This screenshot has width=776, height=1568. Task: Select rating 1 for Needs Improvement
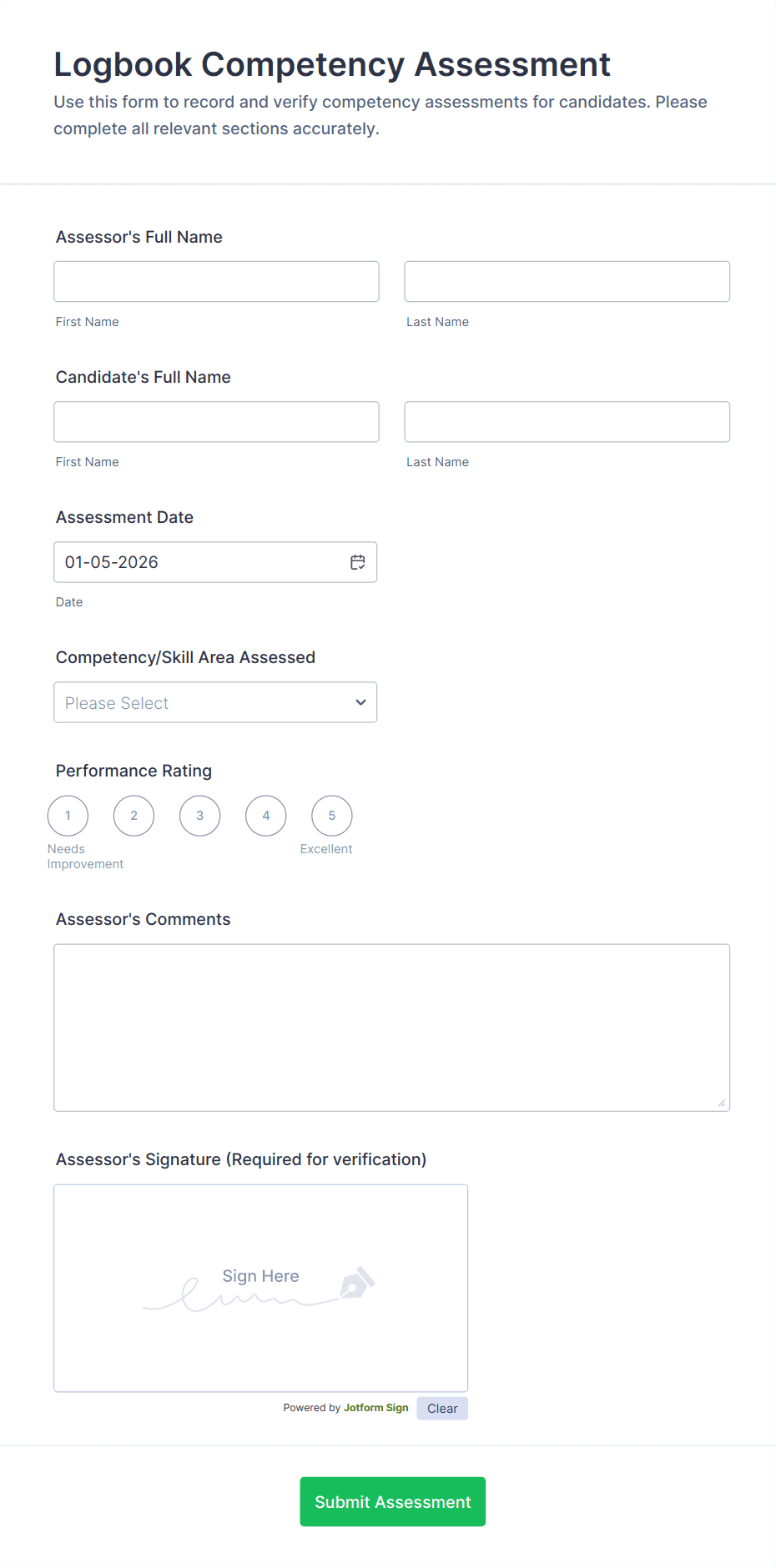pyautogui.click(x=68, y=816)
